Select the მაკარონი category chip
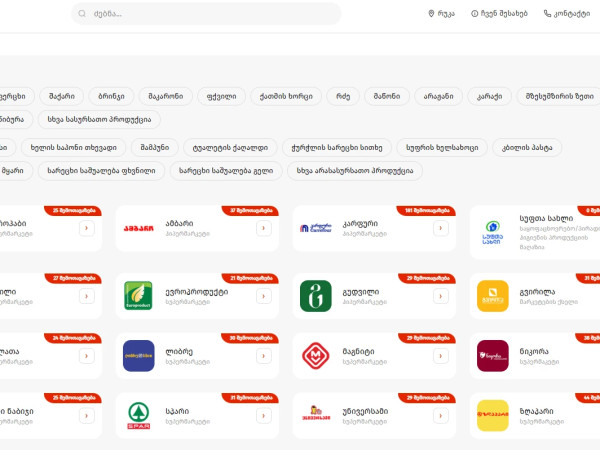600x450 pixels. point(166,96)
